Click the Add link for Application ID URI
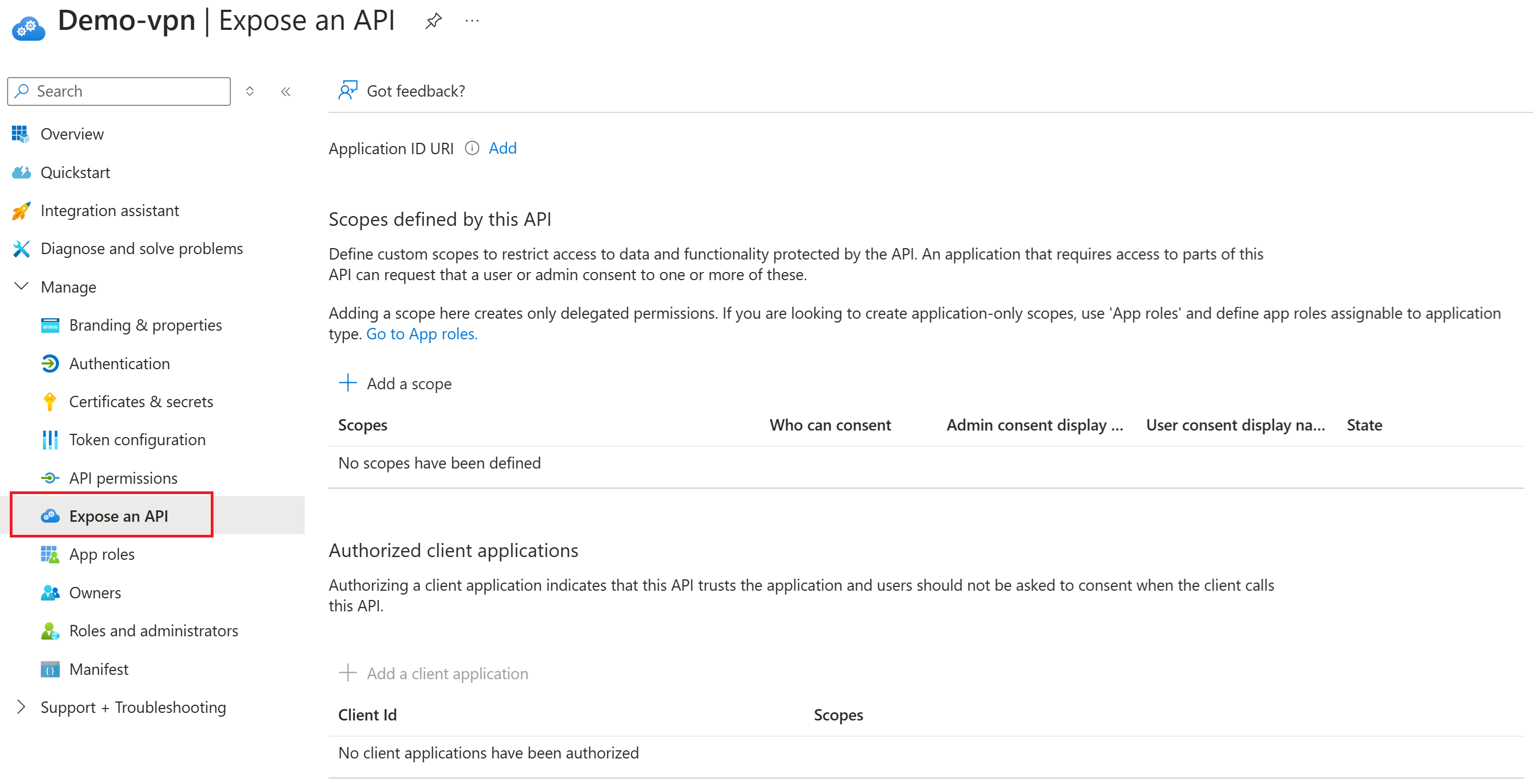Image resolution: width=1533 pixels, height=784 pixels. tap(502, 148)
